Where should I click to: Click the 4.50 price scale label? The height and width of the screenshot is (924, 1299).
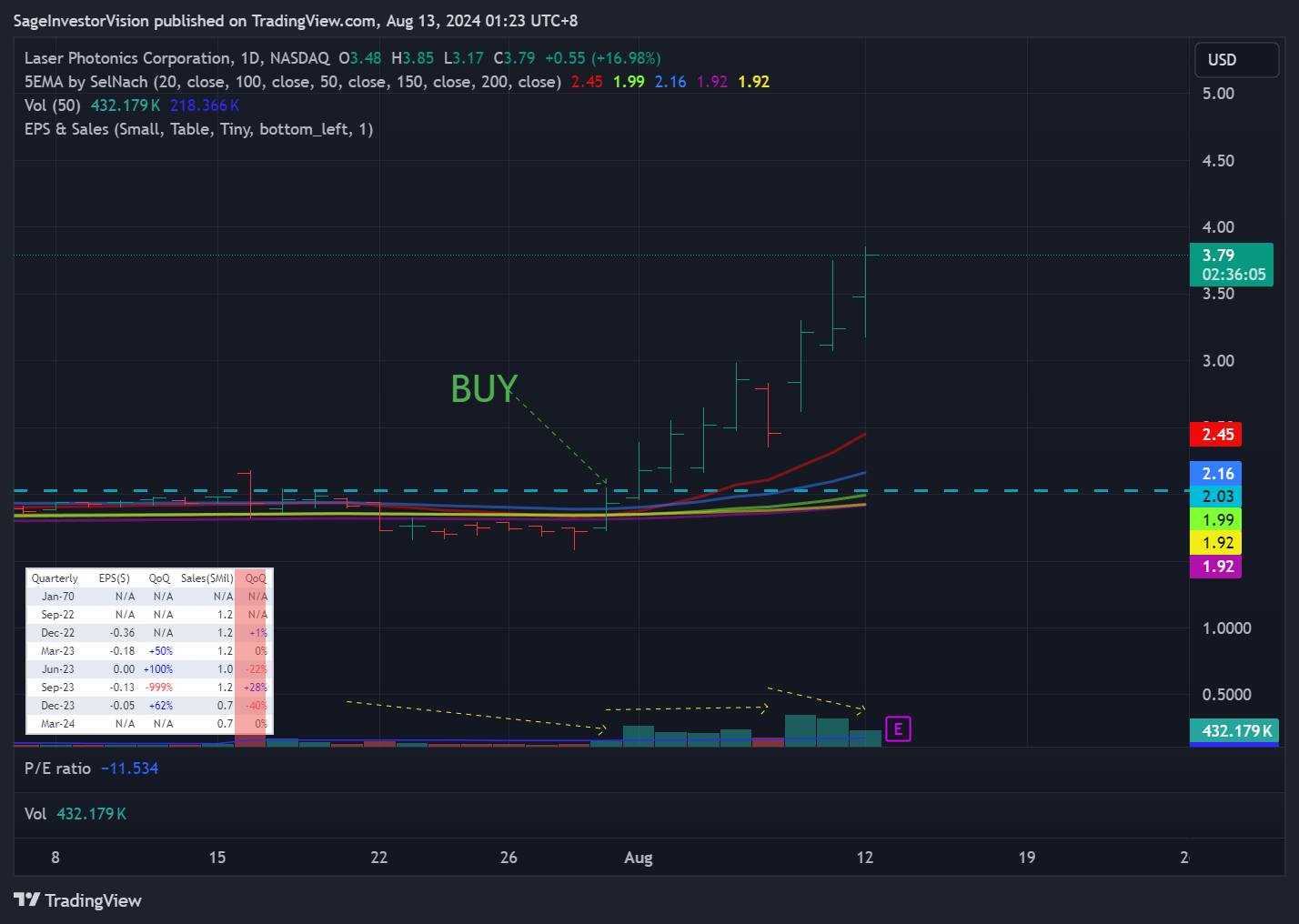tap(1218, 161)
